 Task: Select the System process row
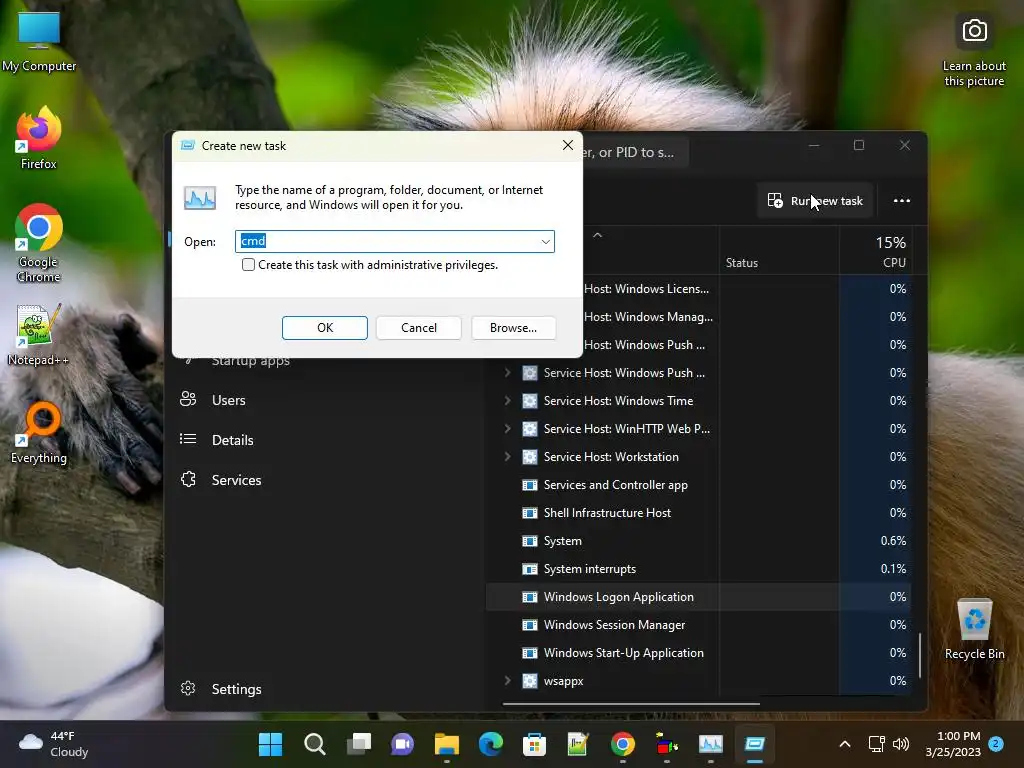699,541
